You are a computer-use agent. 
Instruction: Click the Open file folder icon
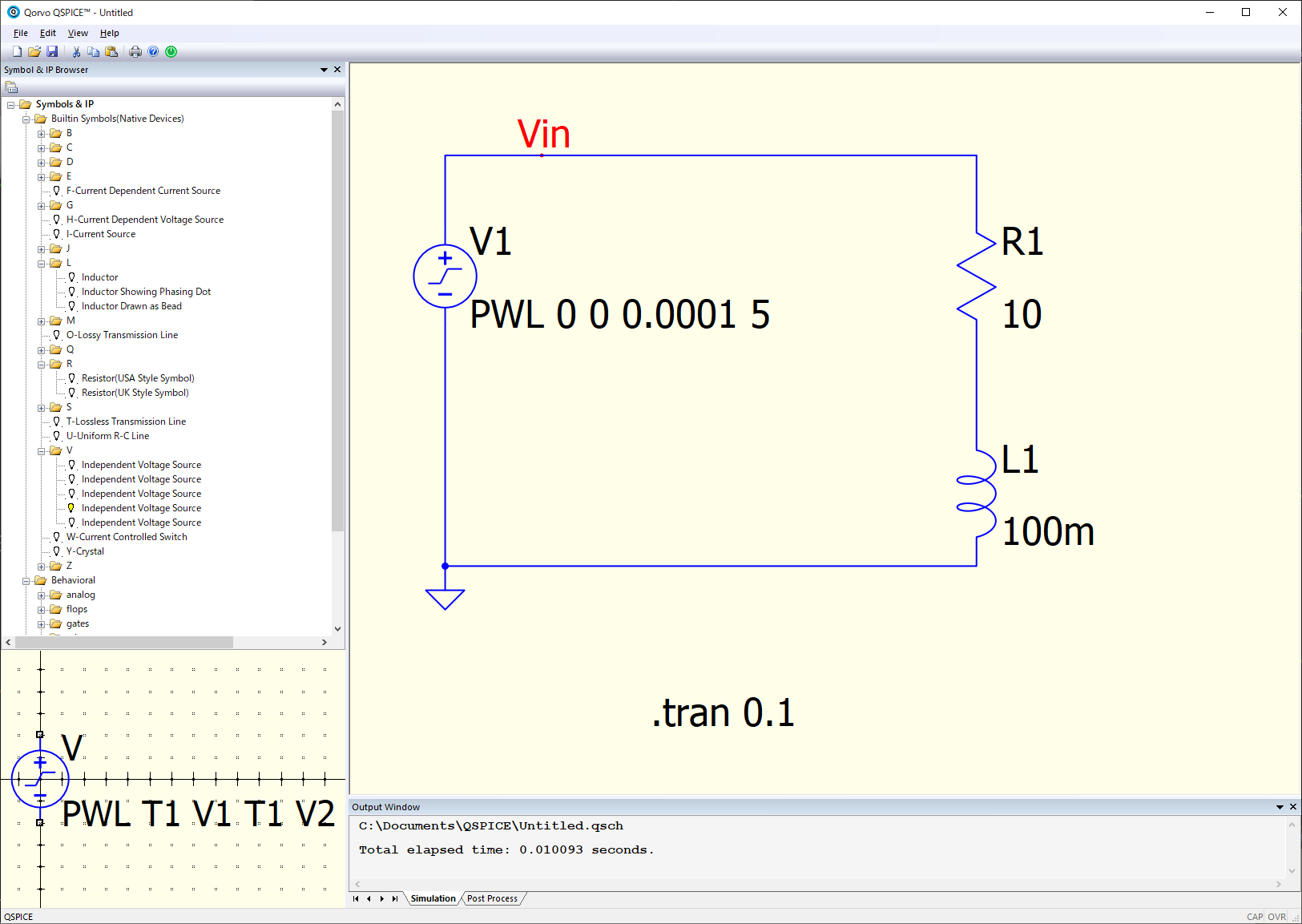click(34, 52)
